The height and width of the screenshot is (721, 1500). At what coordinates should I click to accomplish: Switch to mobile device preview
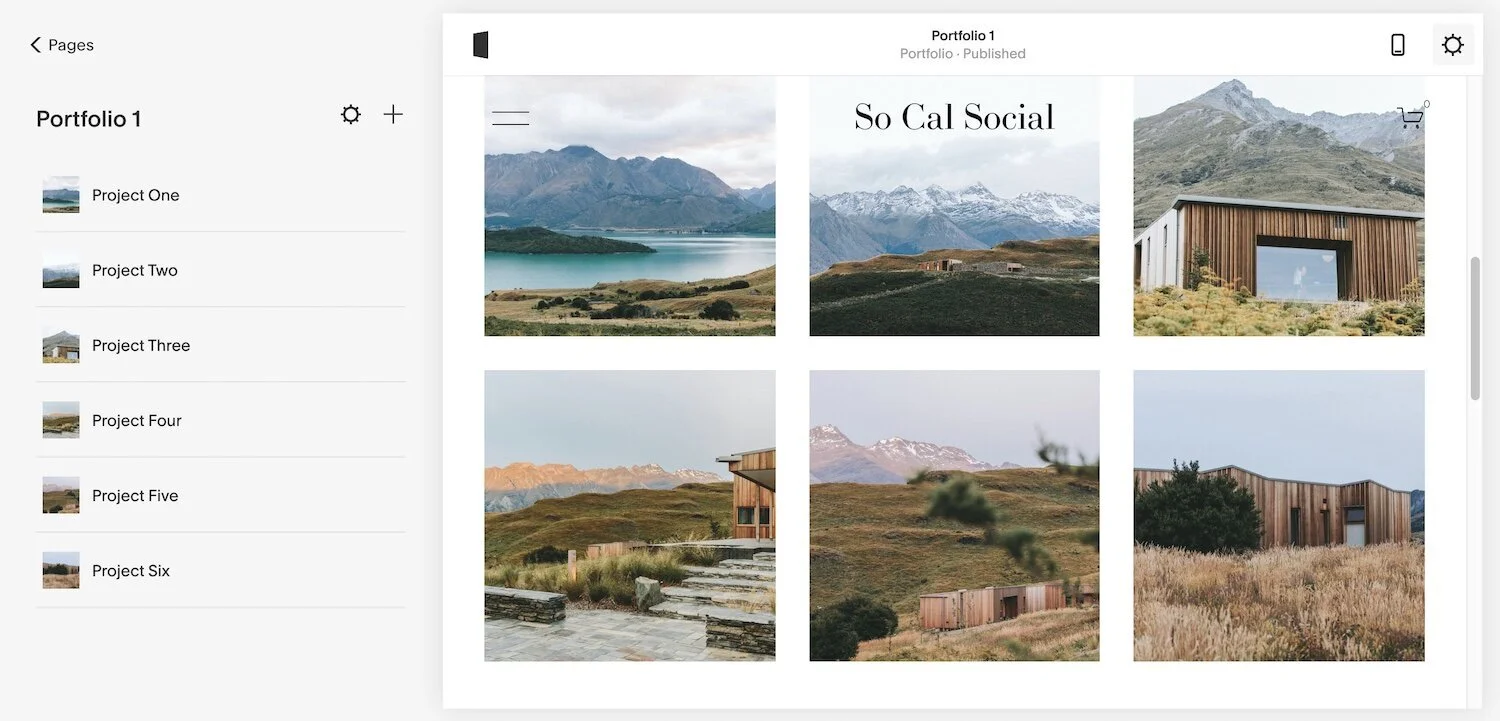point(1398,45)
